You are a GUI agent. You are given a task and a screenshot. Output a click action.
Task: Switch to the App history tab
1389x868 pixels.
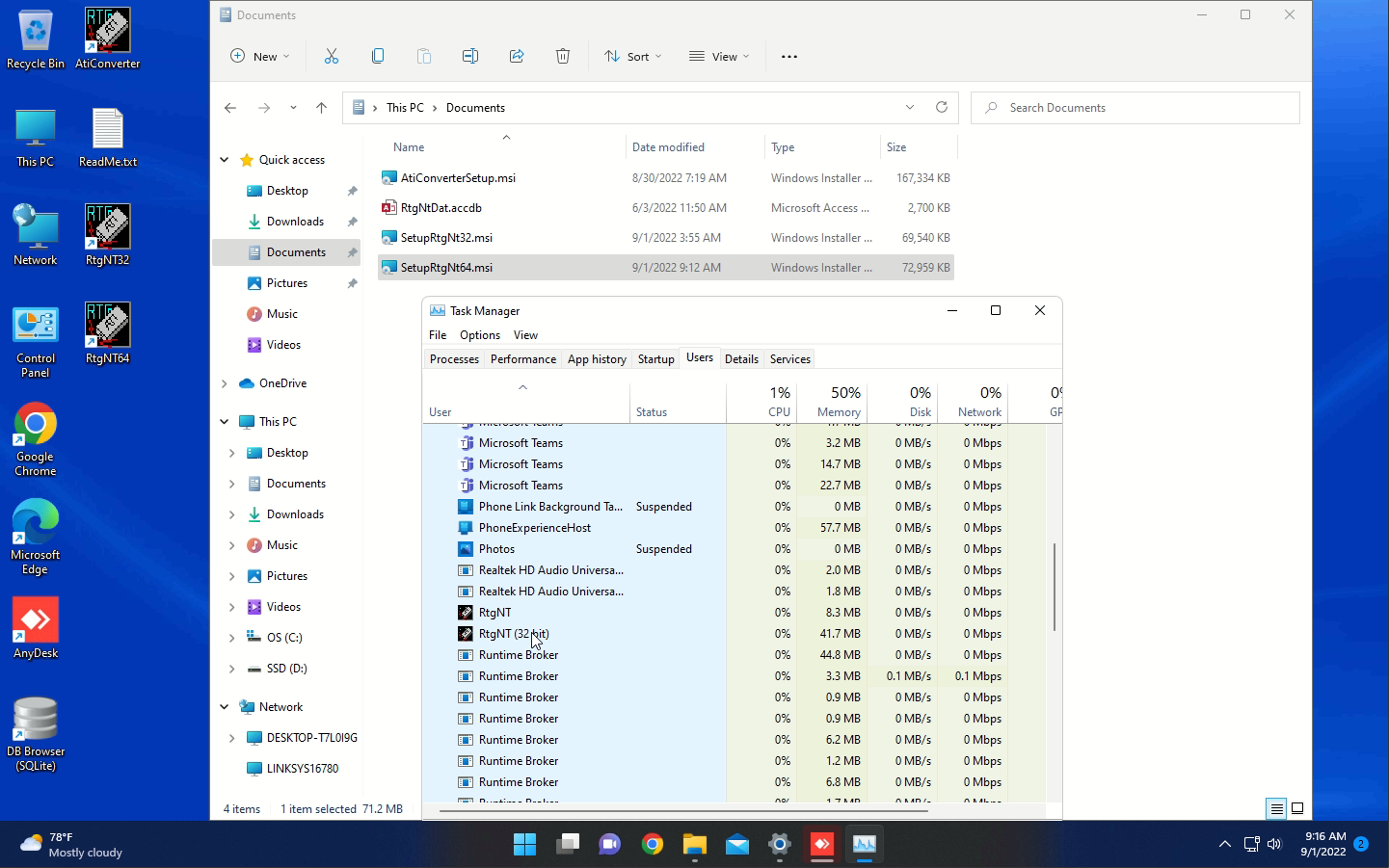[x=597, y=359]
